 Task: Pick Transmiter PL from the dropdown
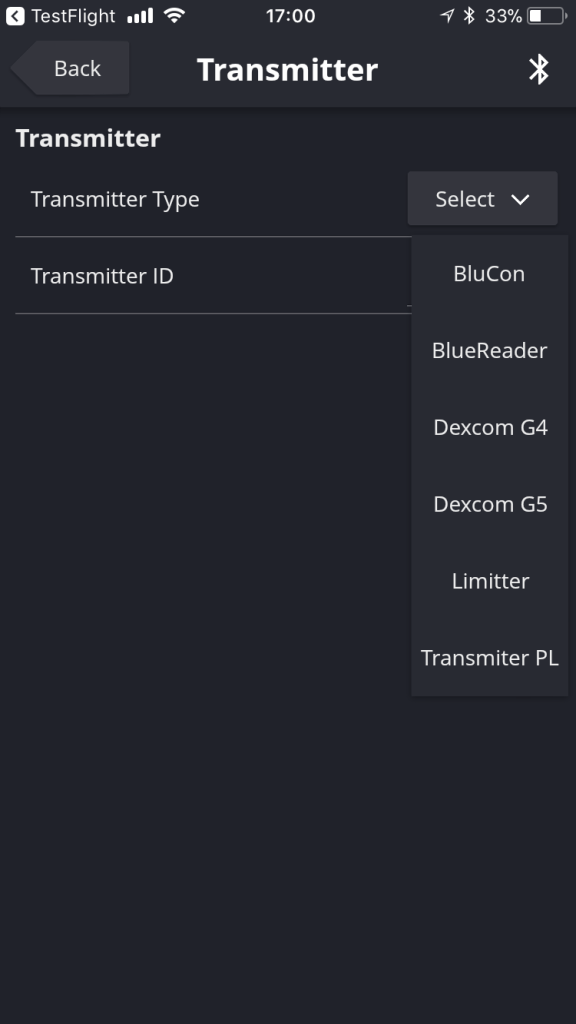(x=489, y=658)
